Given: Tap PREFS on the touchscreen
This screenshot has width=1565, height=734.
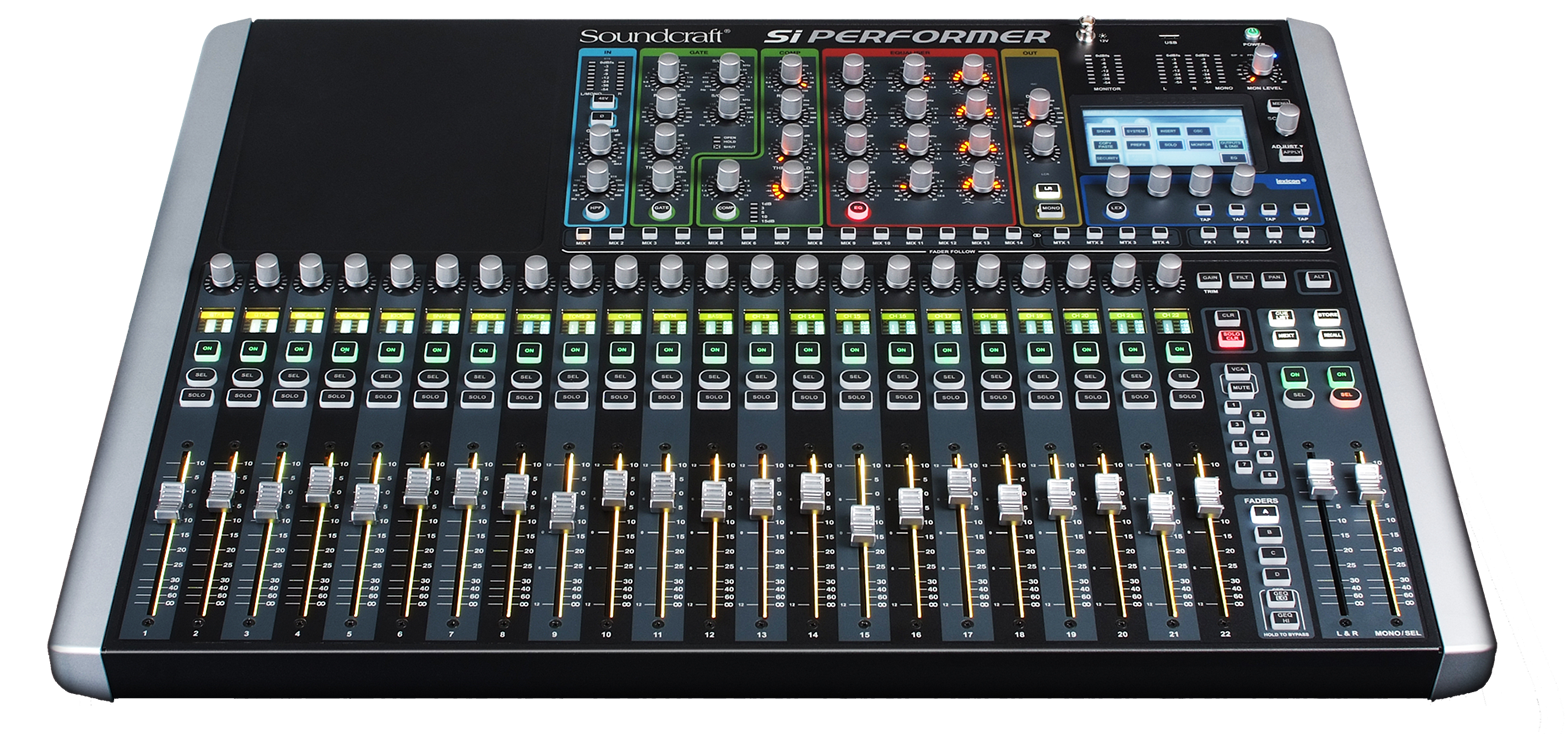Looking at the screenshot, I should point(1137,145).
